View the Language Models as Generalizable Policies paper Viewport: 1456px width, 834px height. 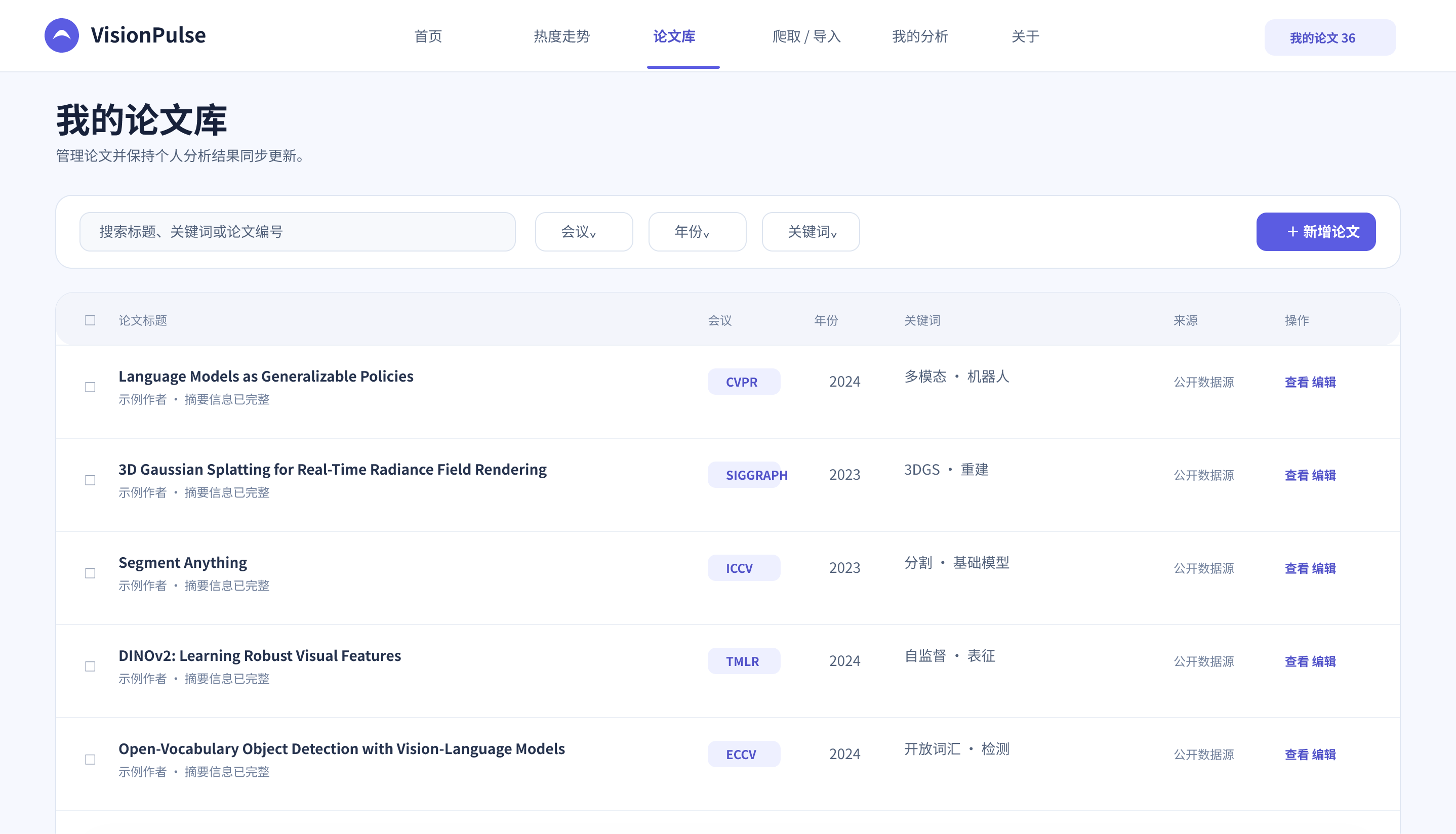click(x=1297, y=382)
